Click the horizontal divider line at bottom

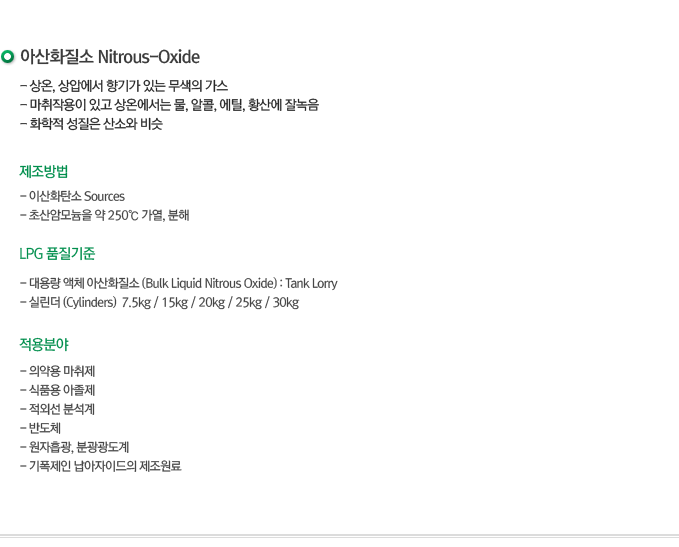click(340, 536)
